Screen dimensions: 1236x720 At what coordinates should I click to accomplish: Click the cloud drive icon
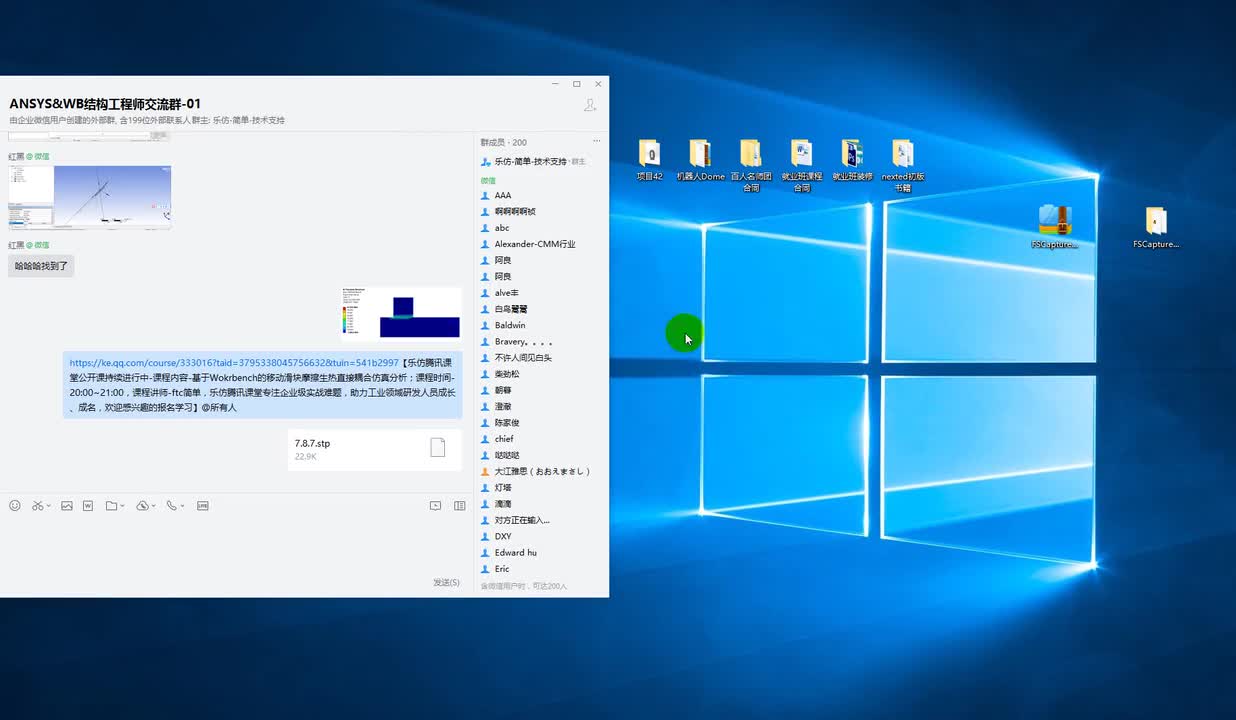click(142, 506)
